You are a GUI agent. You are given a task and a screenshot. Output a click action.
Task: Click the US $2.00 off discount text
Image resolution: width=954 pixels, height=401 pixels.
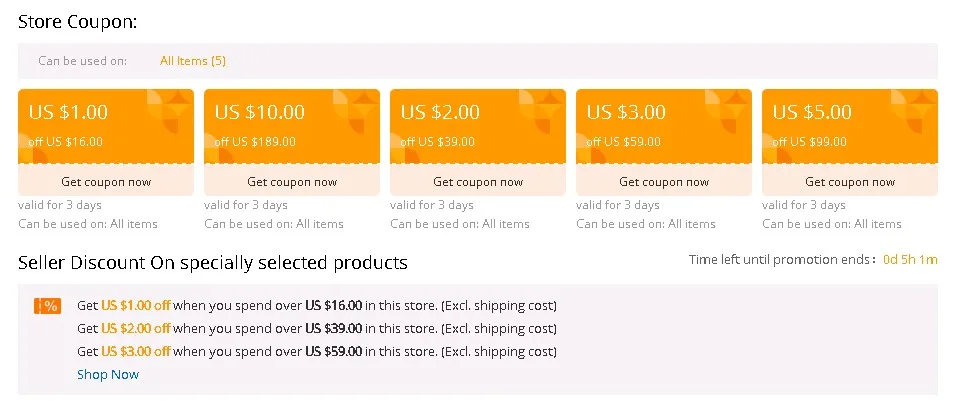(x=136, y=328)
